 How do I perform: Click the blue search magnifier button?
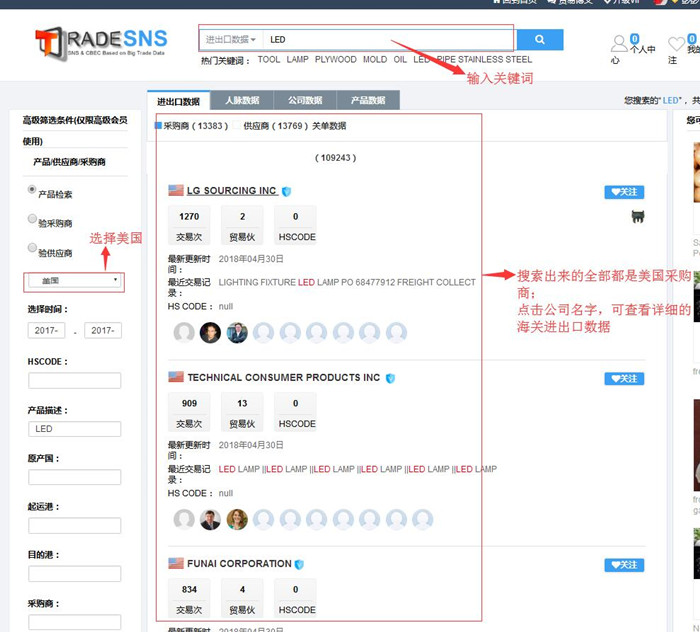coord(540,40)
